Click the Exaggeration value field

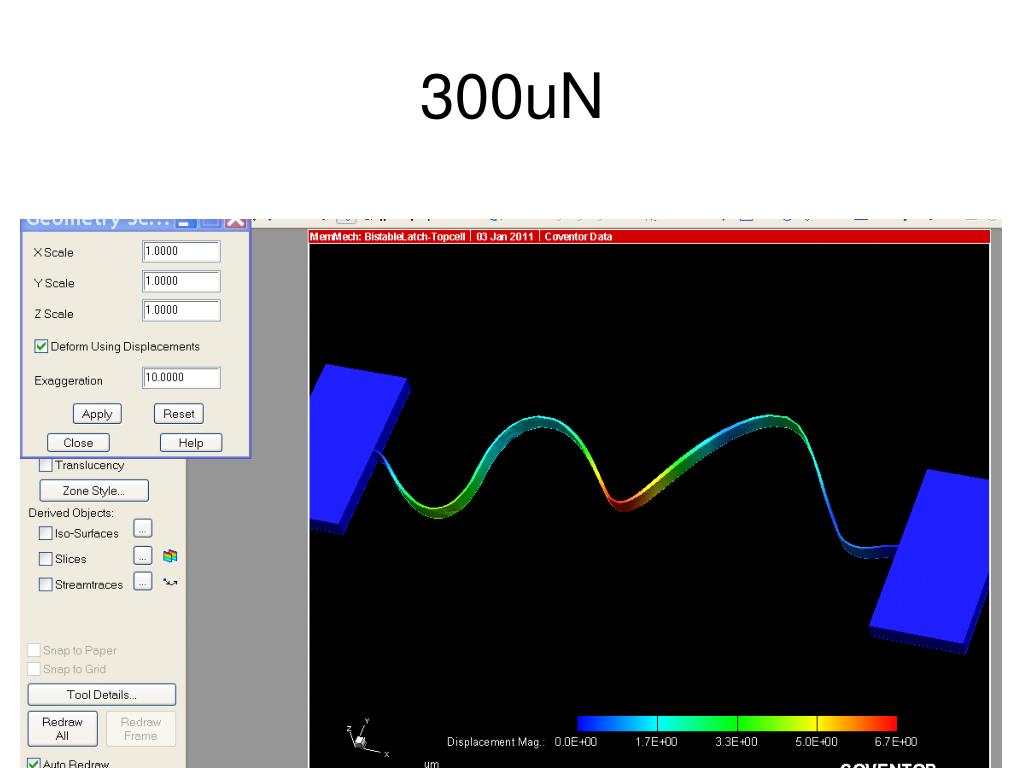(x=182, y=377)
